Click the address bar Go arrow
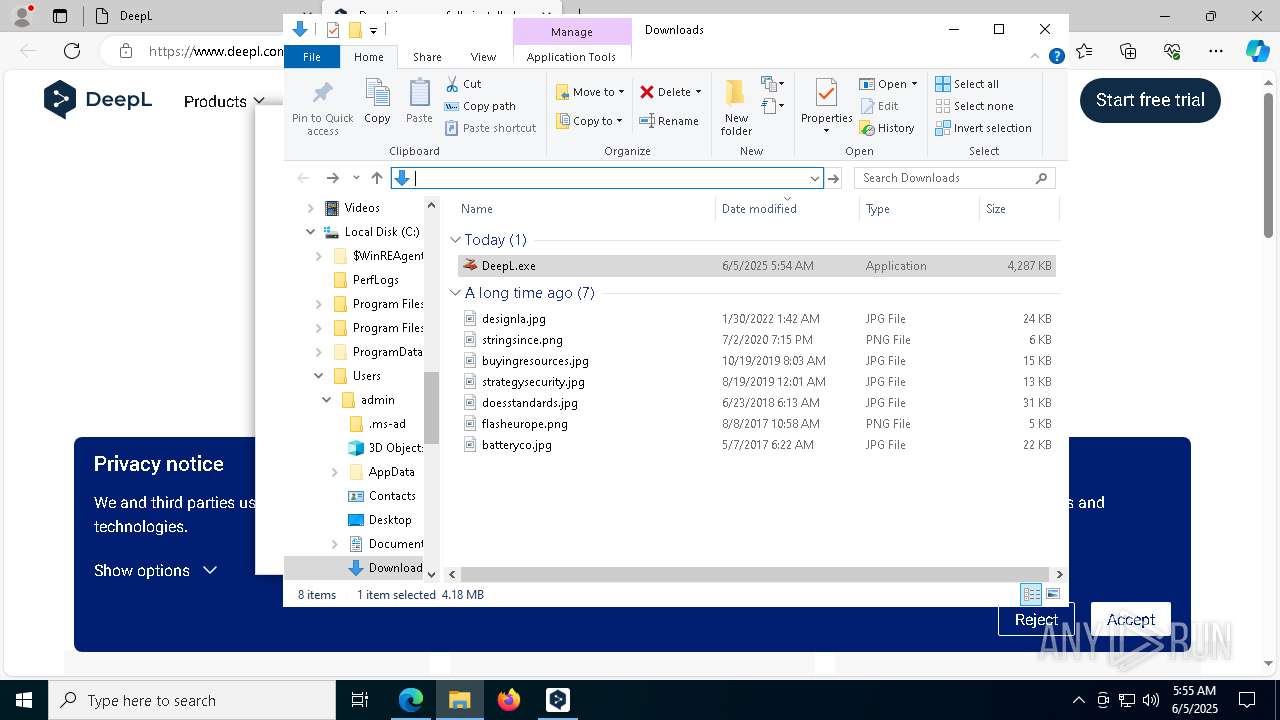Screen dimensions: 1280x720 834,178
